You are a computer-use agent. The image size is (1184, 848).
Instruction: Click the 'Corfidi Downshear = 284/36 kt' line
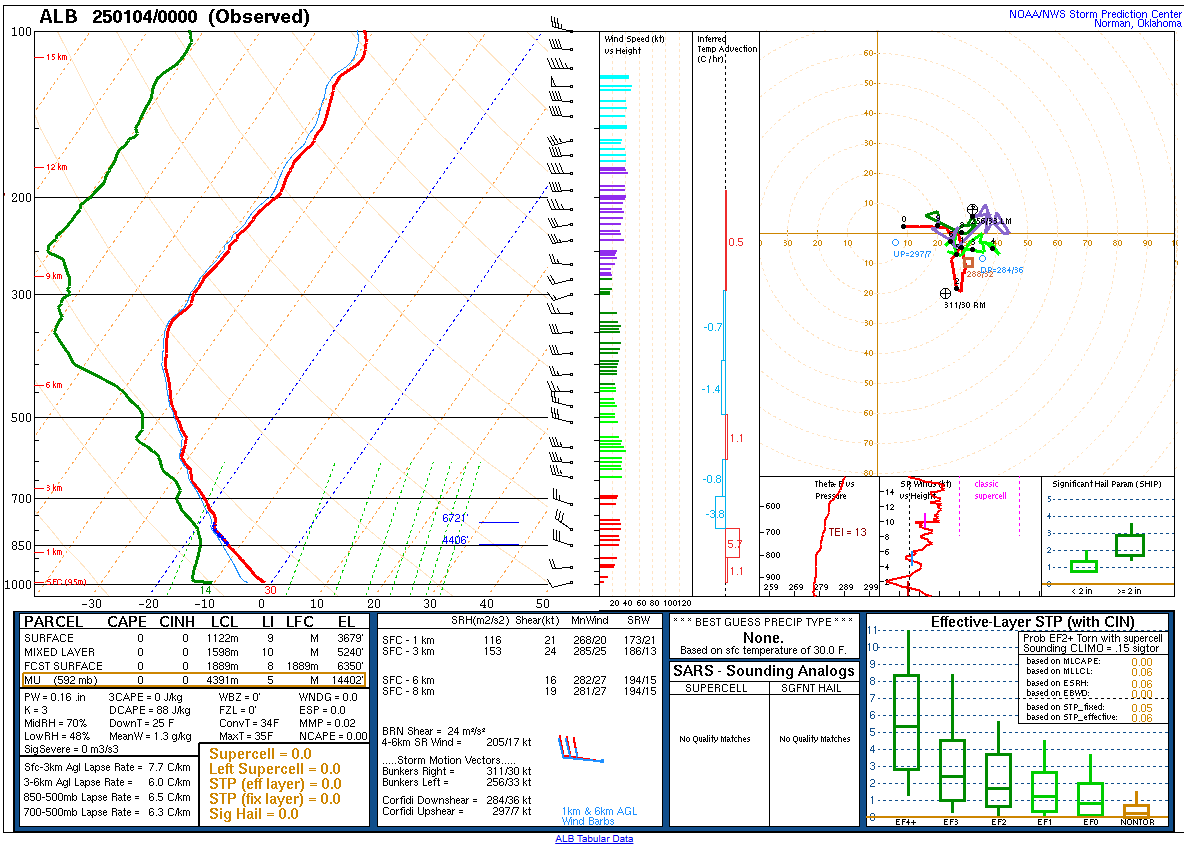pos(457,800)
